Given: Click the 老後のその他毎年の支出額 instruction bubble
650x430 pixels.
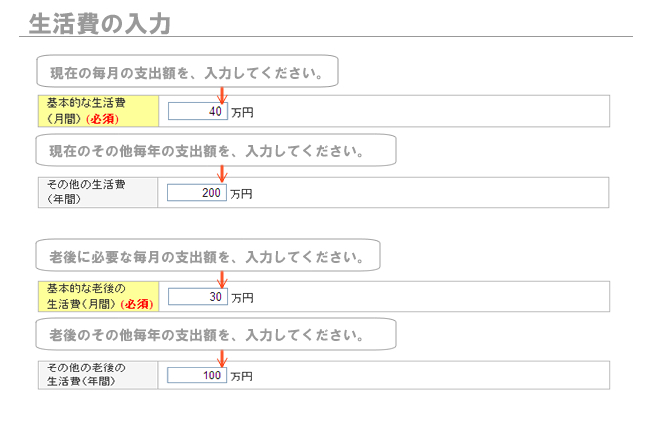Looking at the screenshot, I should pyautogui.click(x=216, y=334).
